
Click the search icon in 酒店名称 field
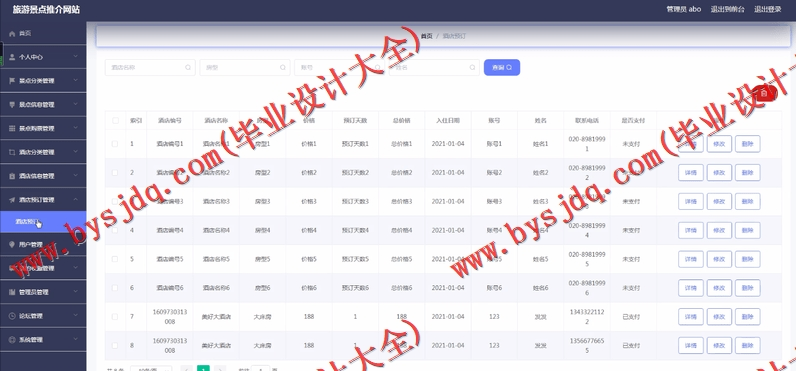(188, 68)
